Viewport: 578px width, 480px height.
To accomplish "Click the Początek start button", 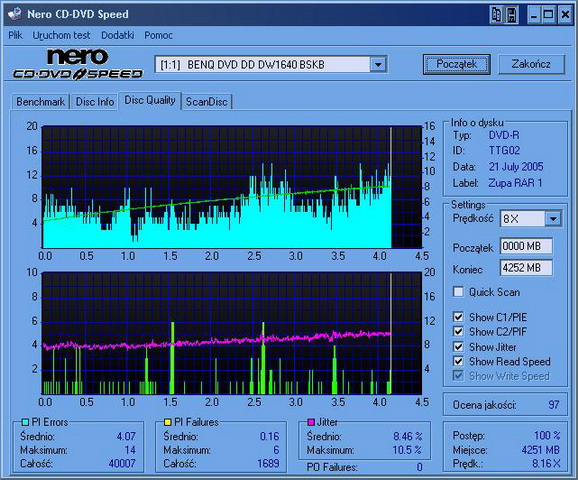I will [456, 64].
